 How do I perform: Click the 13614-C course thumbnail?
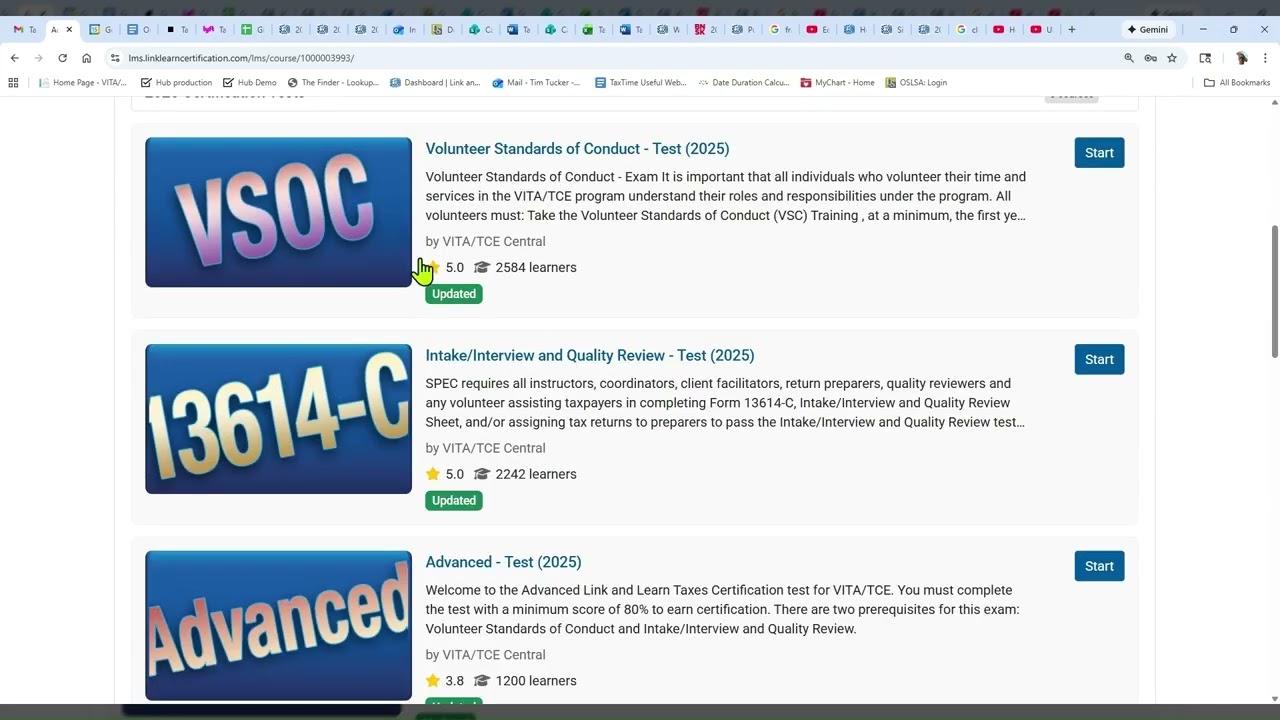point(278,419)
